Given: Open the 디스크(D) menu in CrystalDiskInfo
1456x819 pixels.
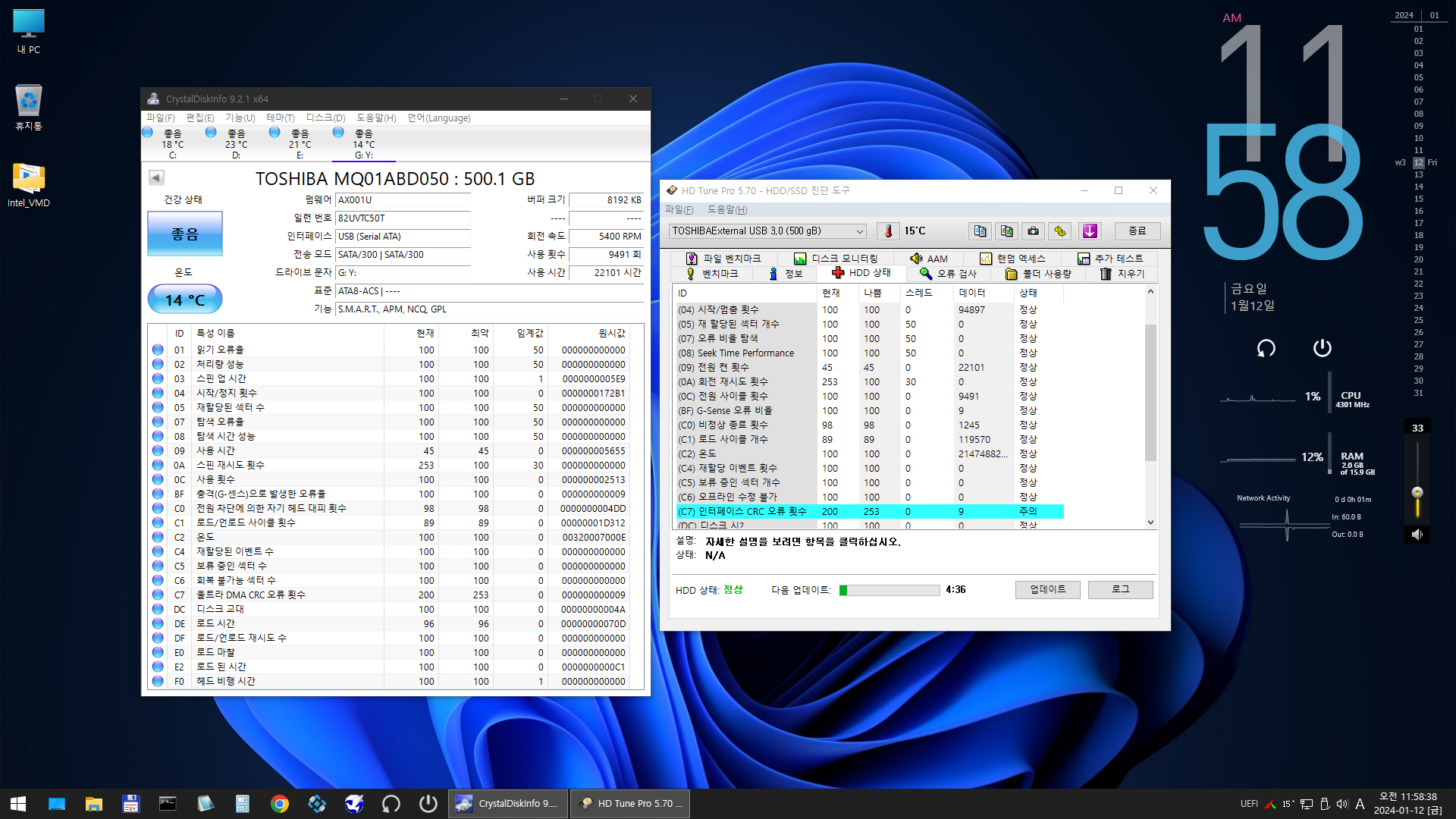Looking at the screenshot, I should pos(326,118).
